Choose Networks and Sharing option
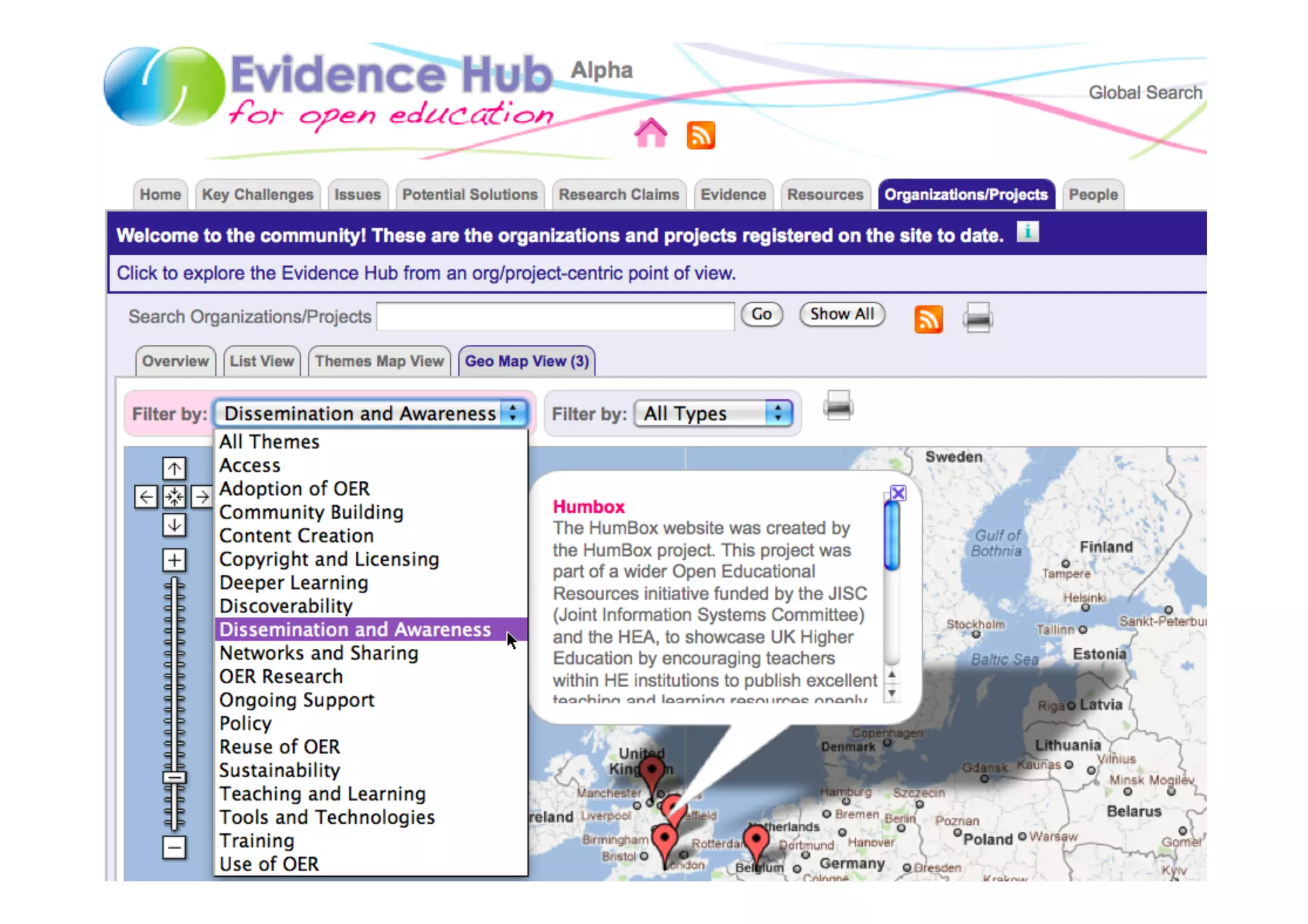The width and height of the screenshot is (1308, 924). coord(370,653)
